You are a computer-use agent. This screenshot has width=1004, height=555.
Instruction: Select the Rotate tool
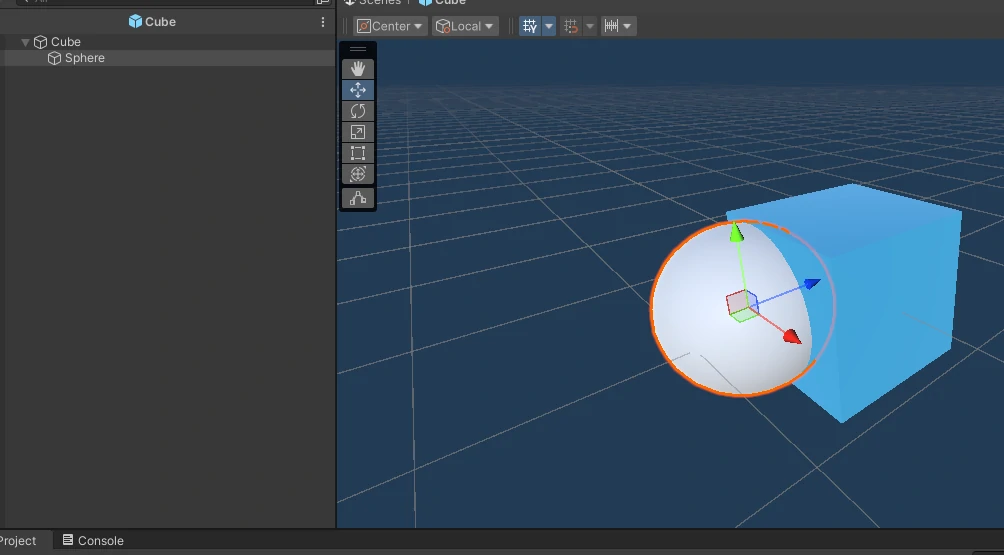358,111
